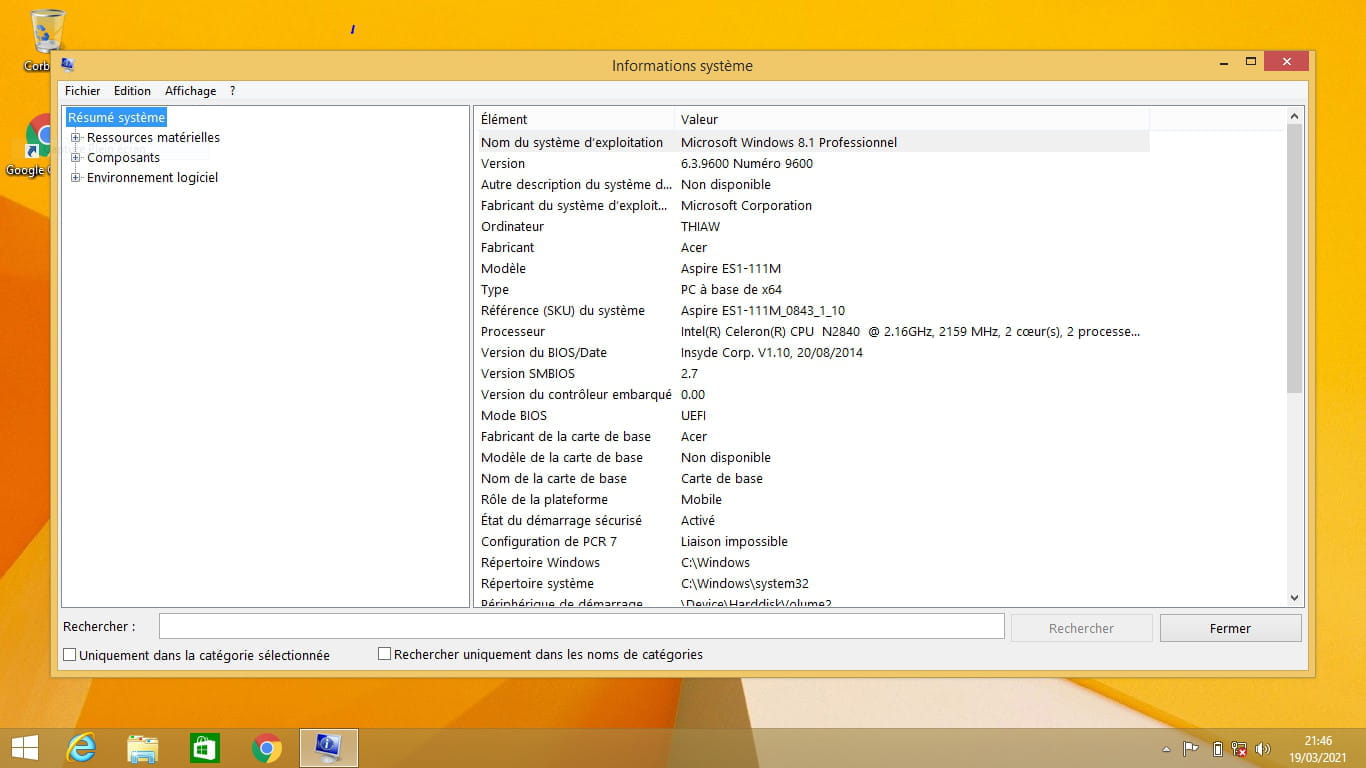The width and height of the screenshot is (1366, 768).
Task: Click the Fermer button
Action: click(x=1230, y=628)
